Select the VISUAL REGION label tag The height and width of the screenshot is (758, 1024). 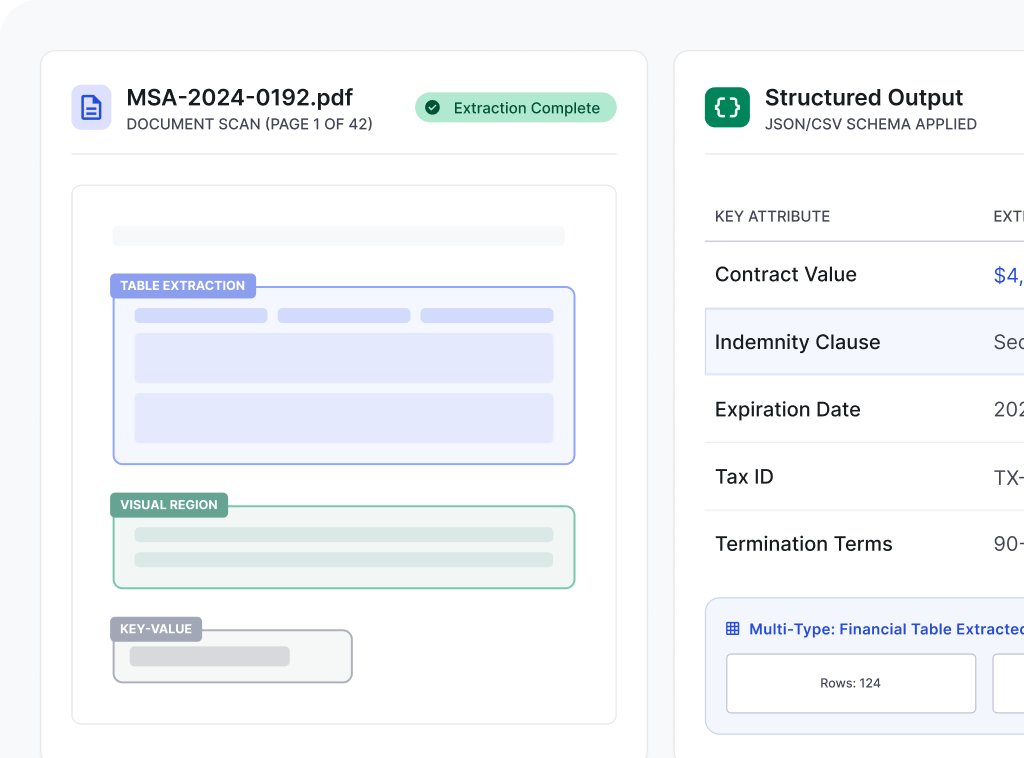[169, 505]
